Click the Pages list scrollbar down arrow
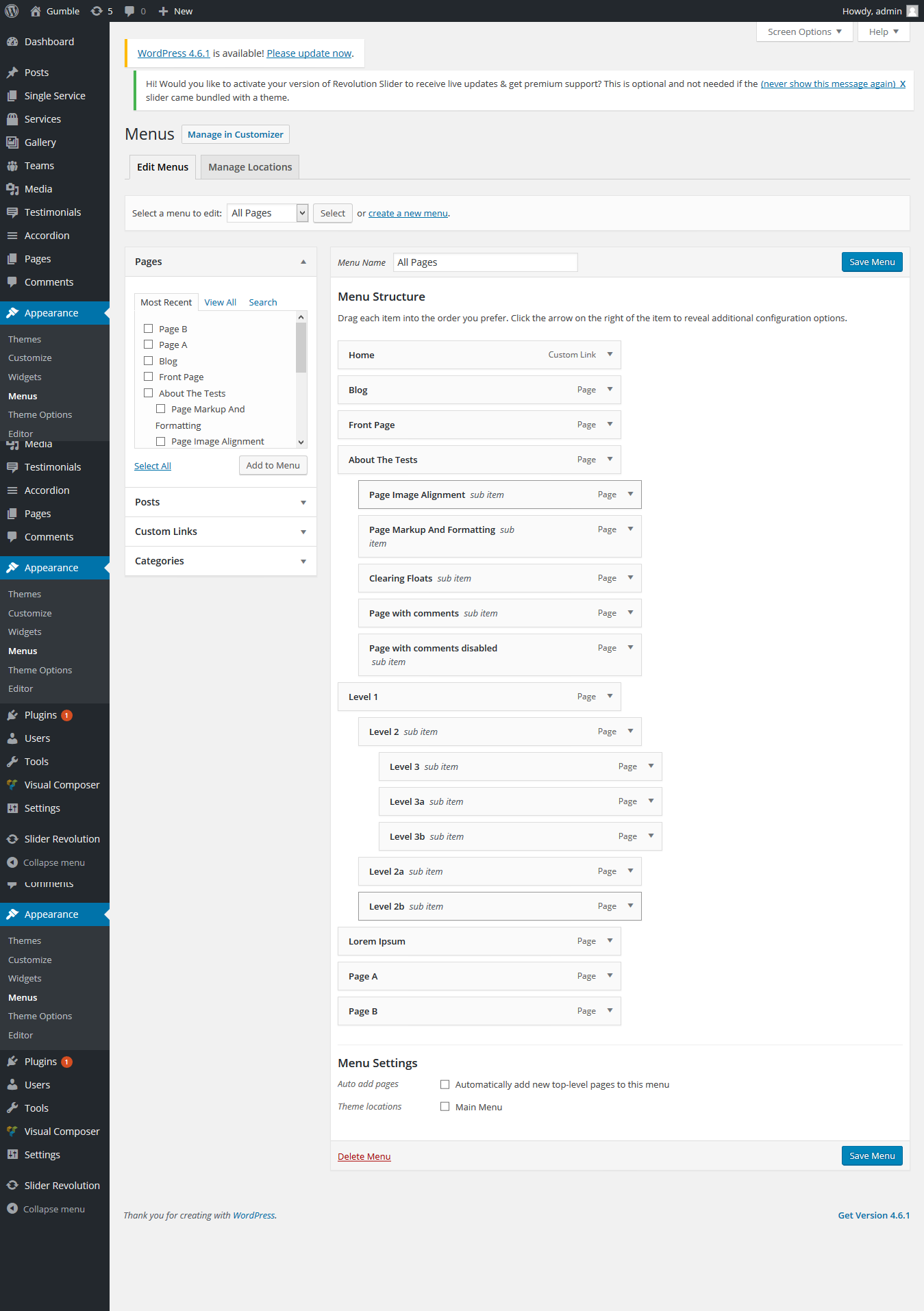924x1311 pixels. pyautogui.click(x=301, y=442)
